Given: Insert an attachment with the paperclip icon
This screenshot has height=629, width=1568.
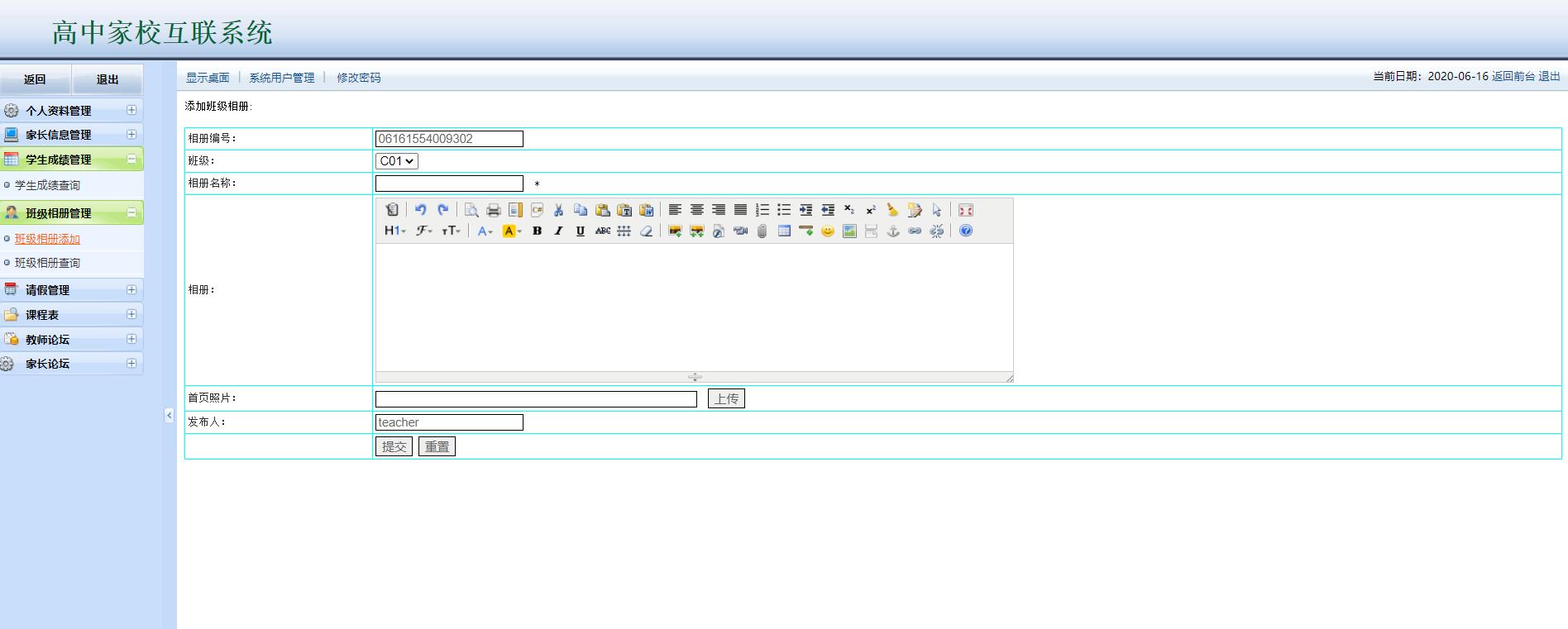Looking at the screenshot, I should [762, 231].
